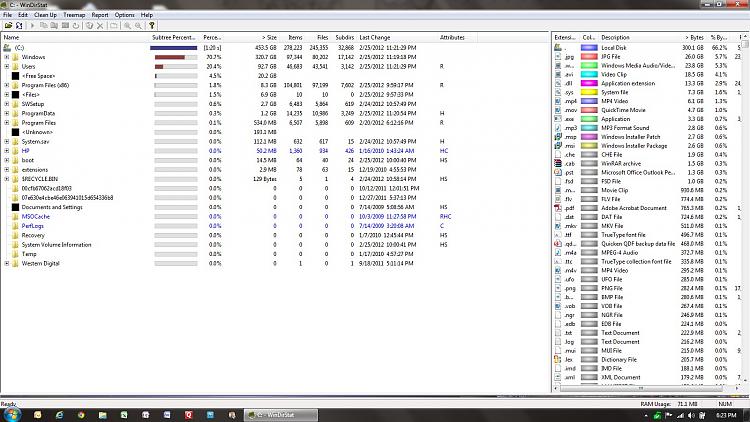Click the Refresh All toolbar icon
Screen dimensions: 750x422
click(x=19, y=25)
